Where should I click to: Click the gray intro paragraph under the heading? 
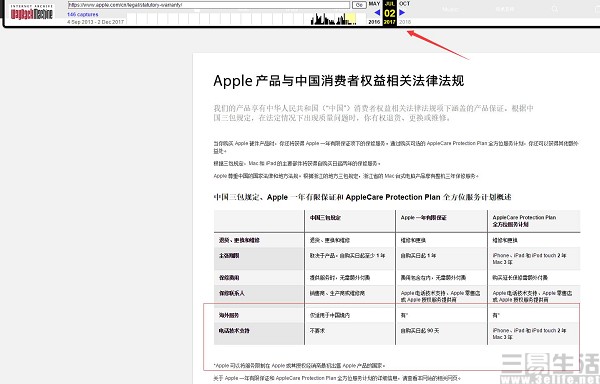pyautogui.click(x=373, y=113)
